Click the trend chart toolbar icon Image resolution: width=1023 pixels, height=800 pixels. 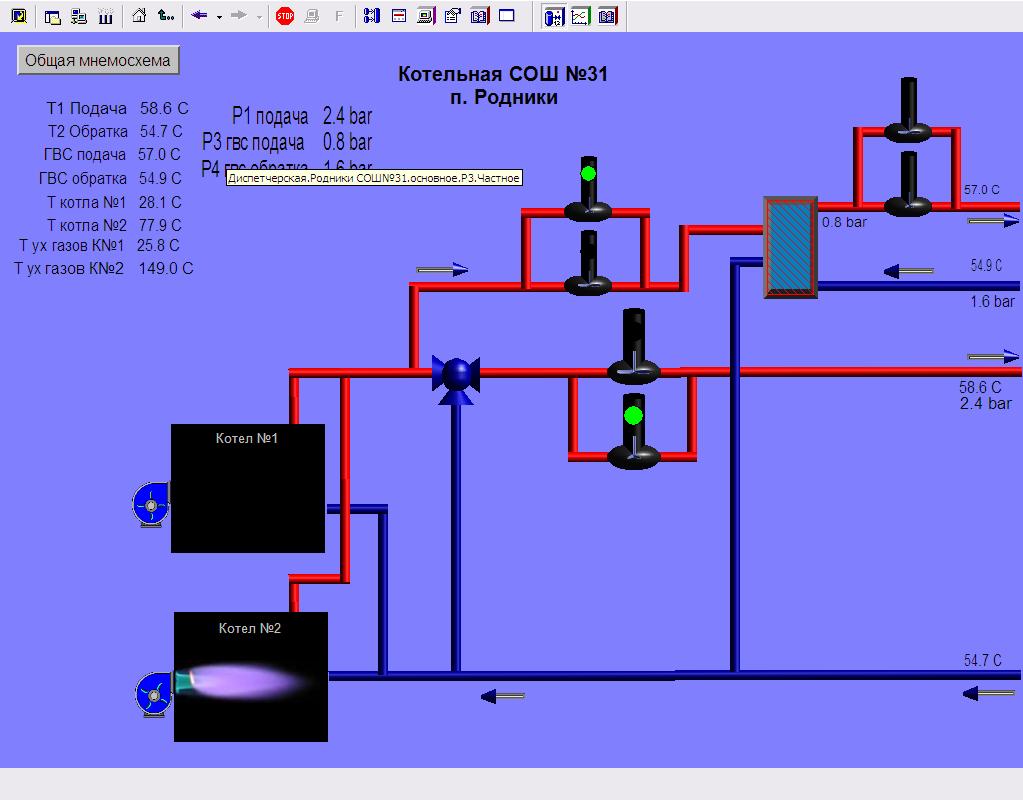(x=580, y=16)
